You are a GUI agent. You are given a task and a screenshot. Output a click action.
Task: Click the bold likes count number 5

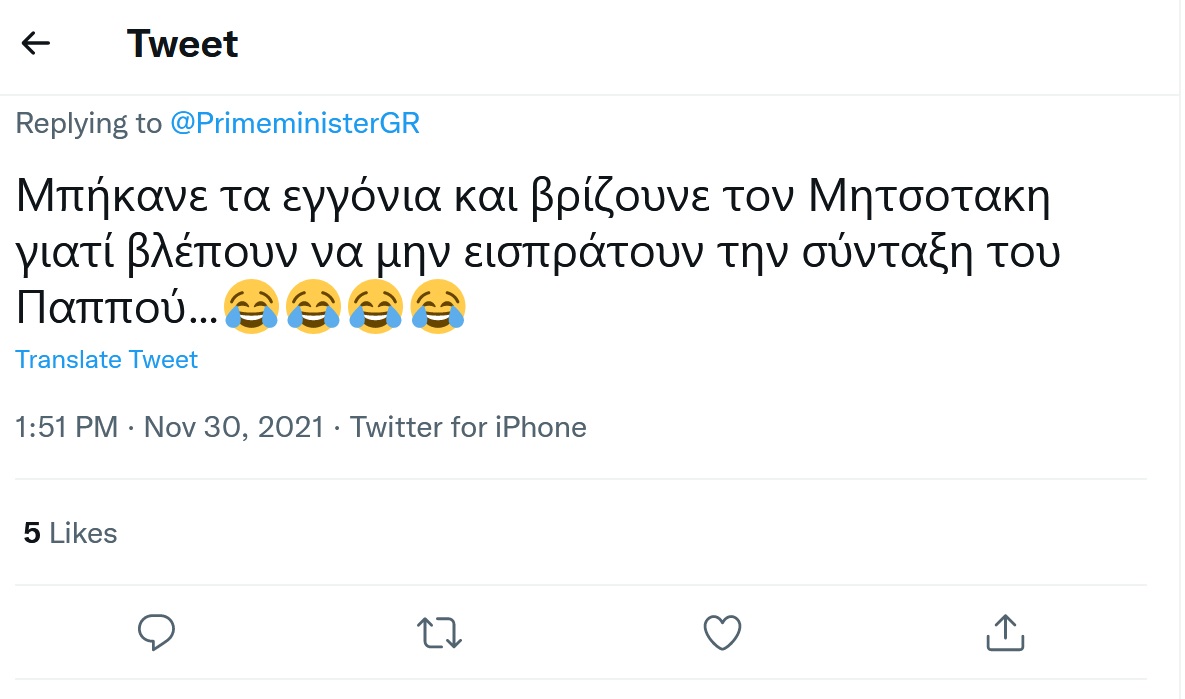[32, 534]
